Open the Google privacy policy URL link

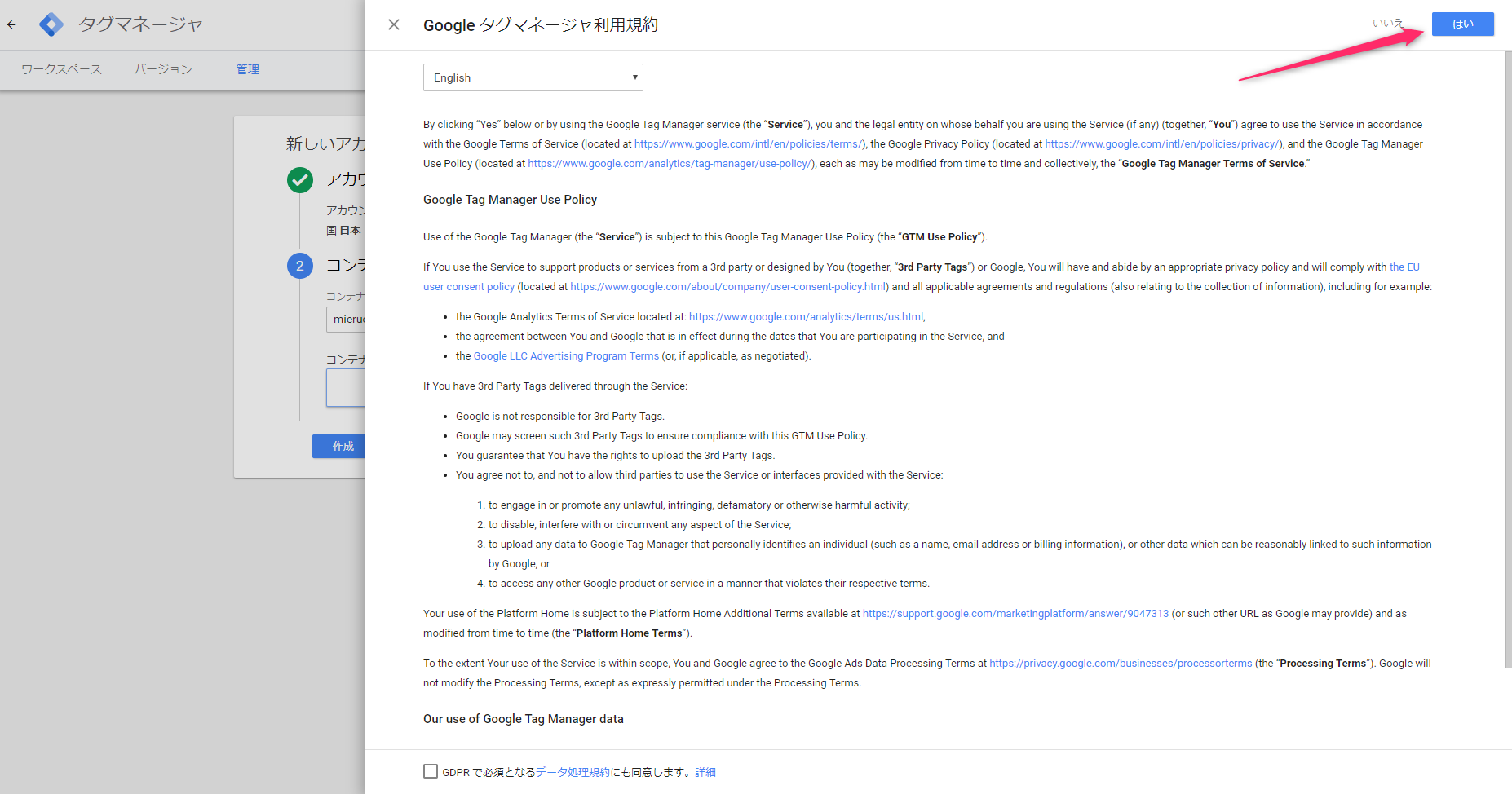pos(1162,144)
